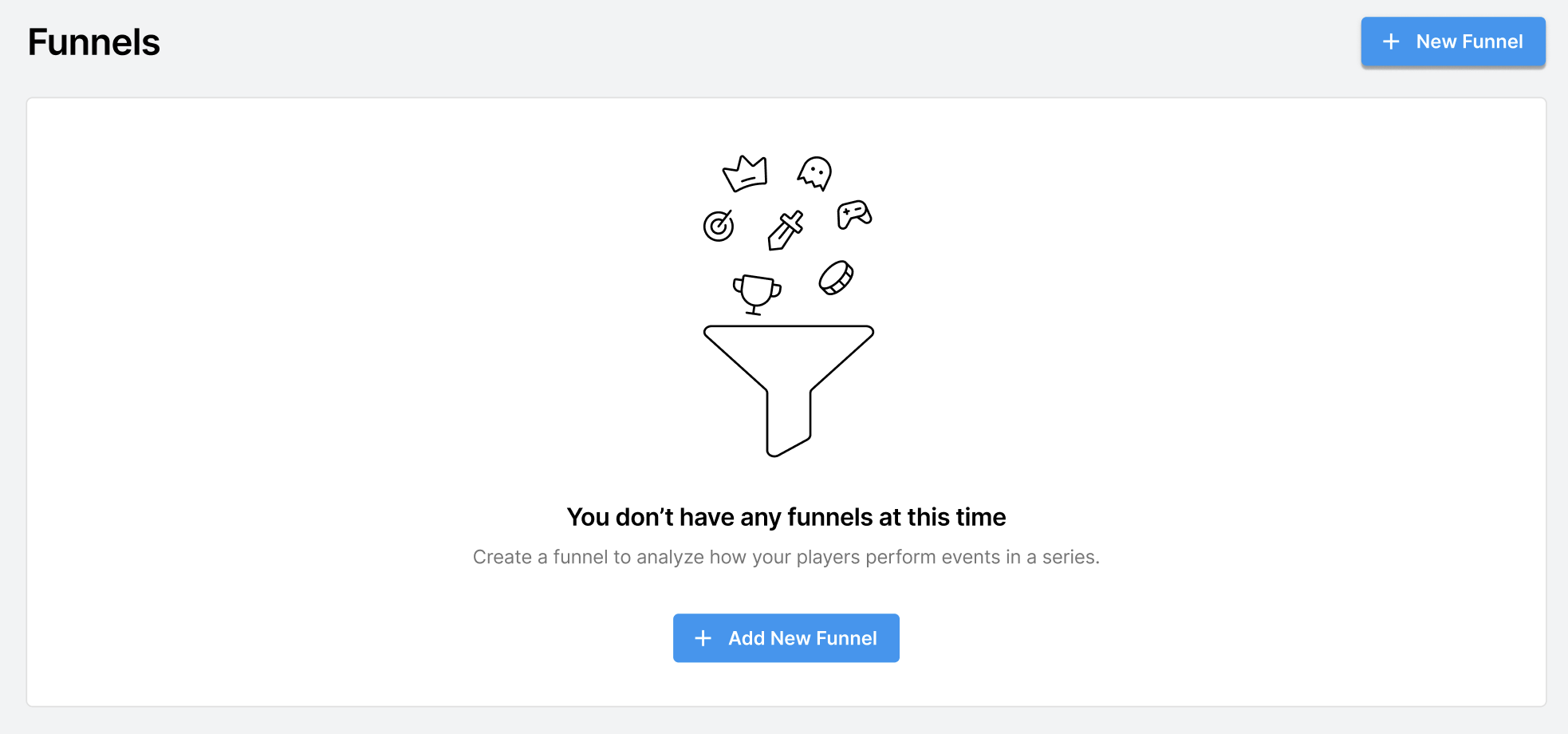Click the word "time" in the heading

click(x=981, y=517)
